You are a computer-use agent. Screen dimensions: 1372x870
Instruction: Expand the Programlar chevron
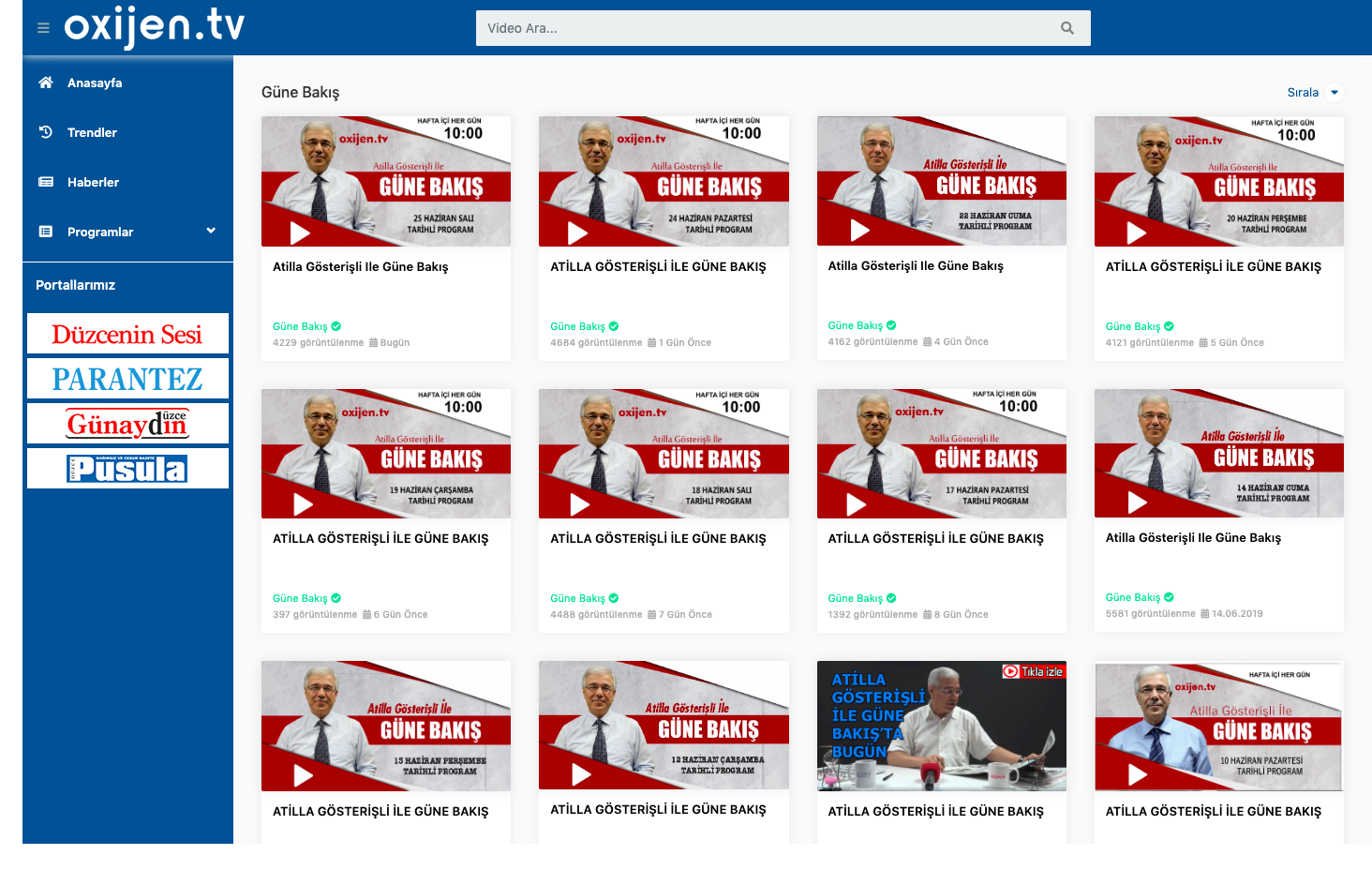pos(211,231)
